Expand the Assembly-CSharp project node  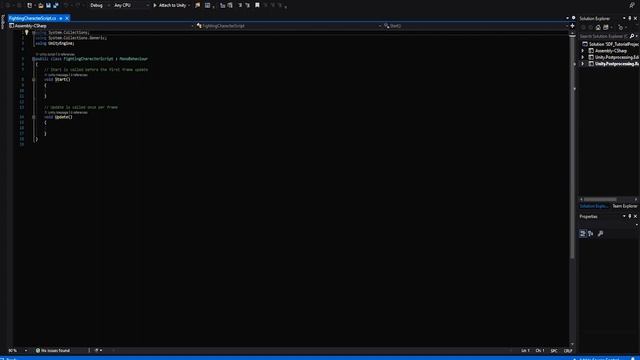coord(583,51)
